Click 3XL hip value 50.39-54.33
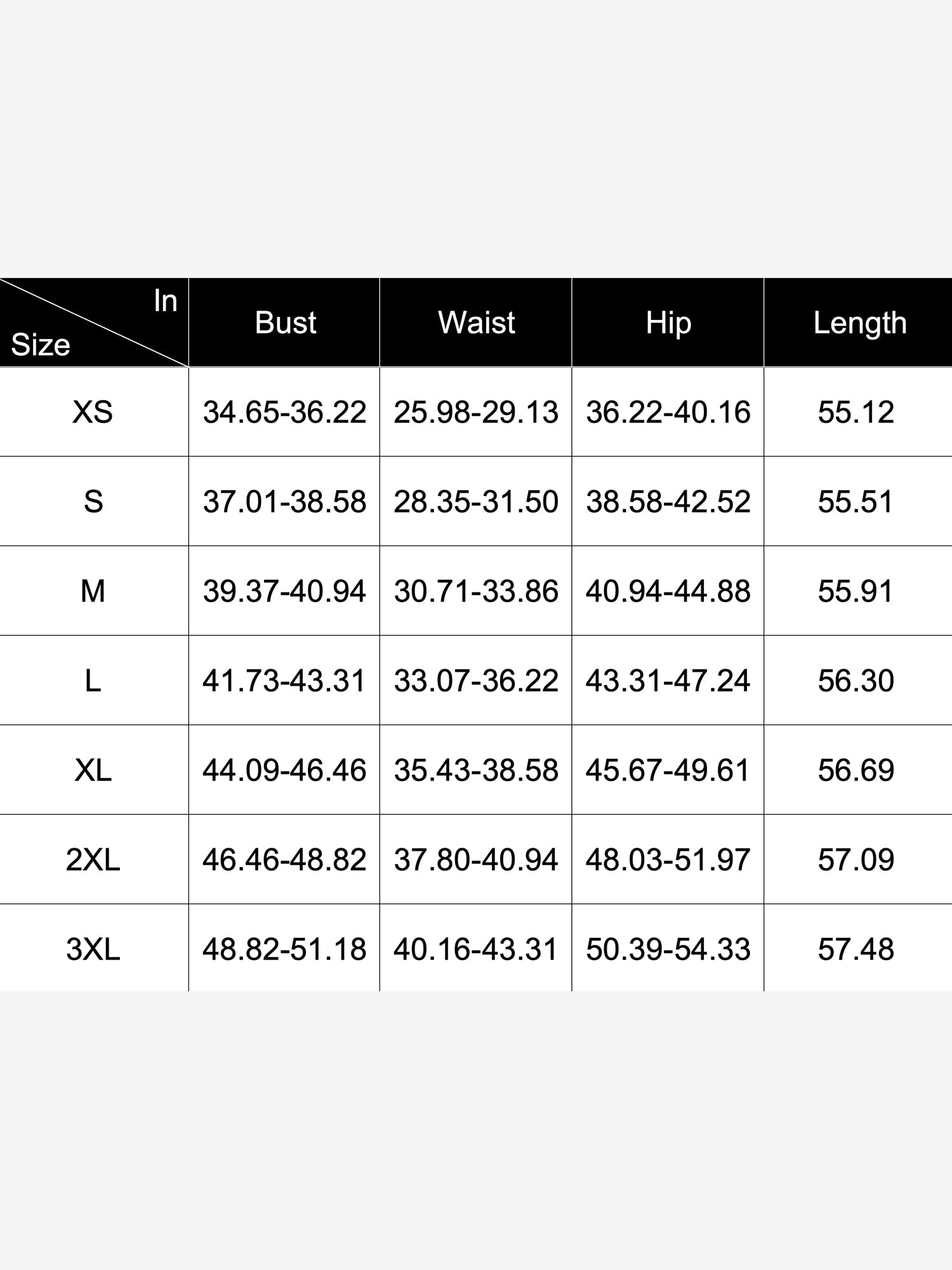The height and width of the screenshot is (1270, 952). click(668, 949)
